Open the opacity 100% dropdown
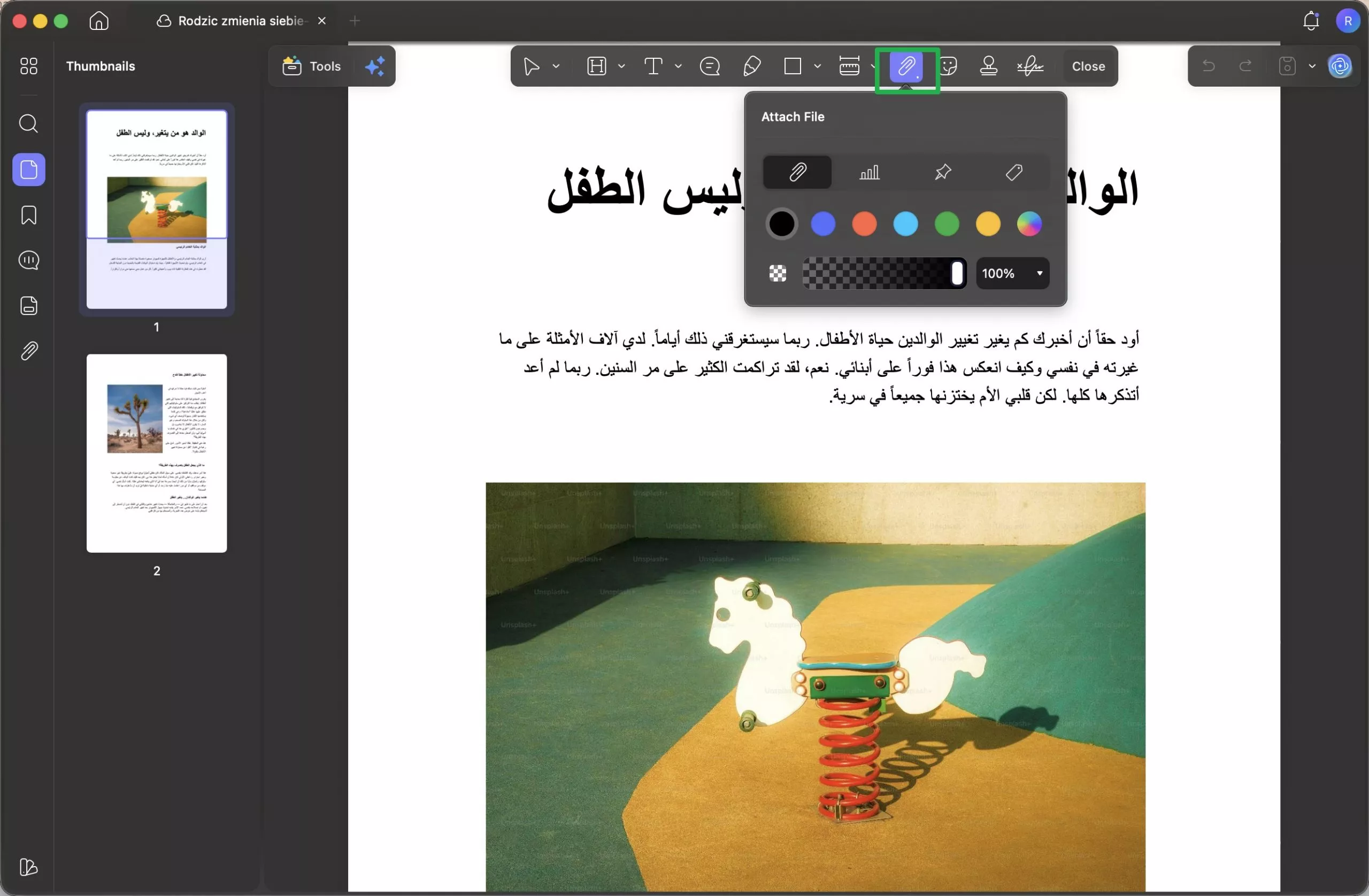 1039,273
